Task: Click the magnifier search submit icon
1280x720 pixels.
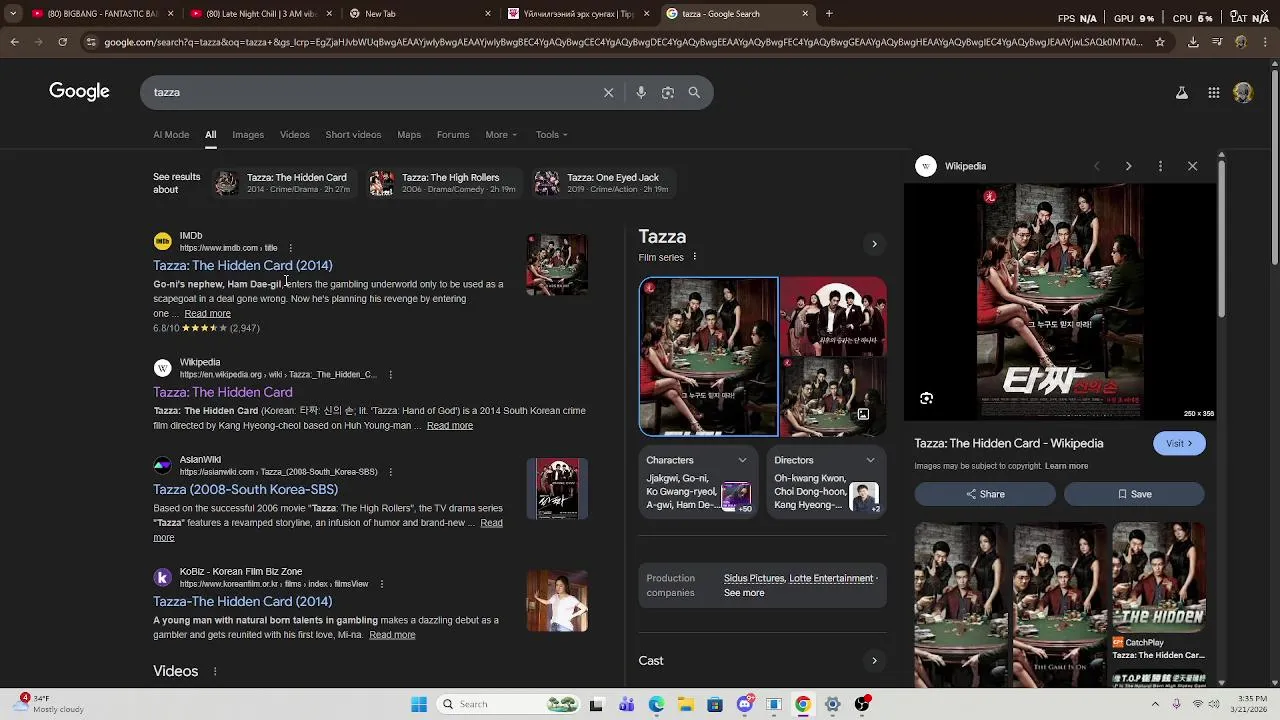Action: [x=694, y=92]
